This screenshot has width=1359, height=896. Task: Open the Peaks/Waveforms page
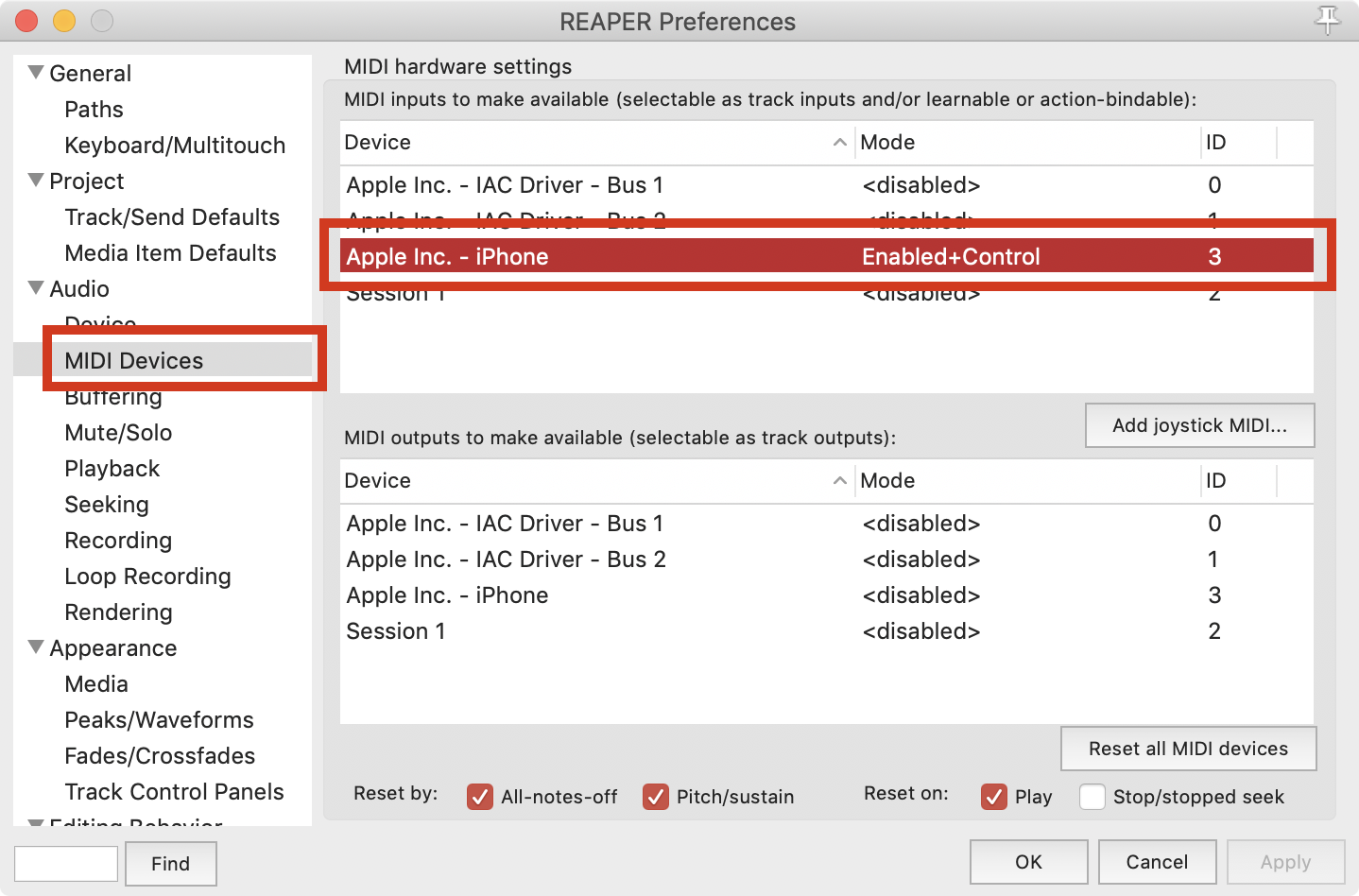pos(159,720)
